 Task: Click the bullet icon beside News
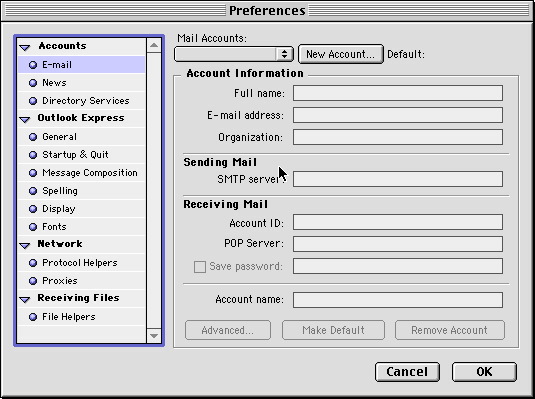click(x=33, y=83)
